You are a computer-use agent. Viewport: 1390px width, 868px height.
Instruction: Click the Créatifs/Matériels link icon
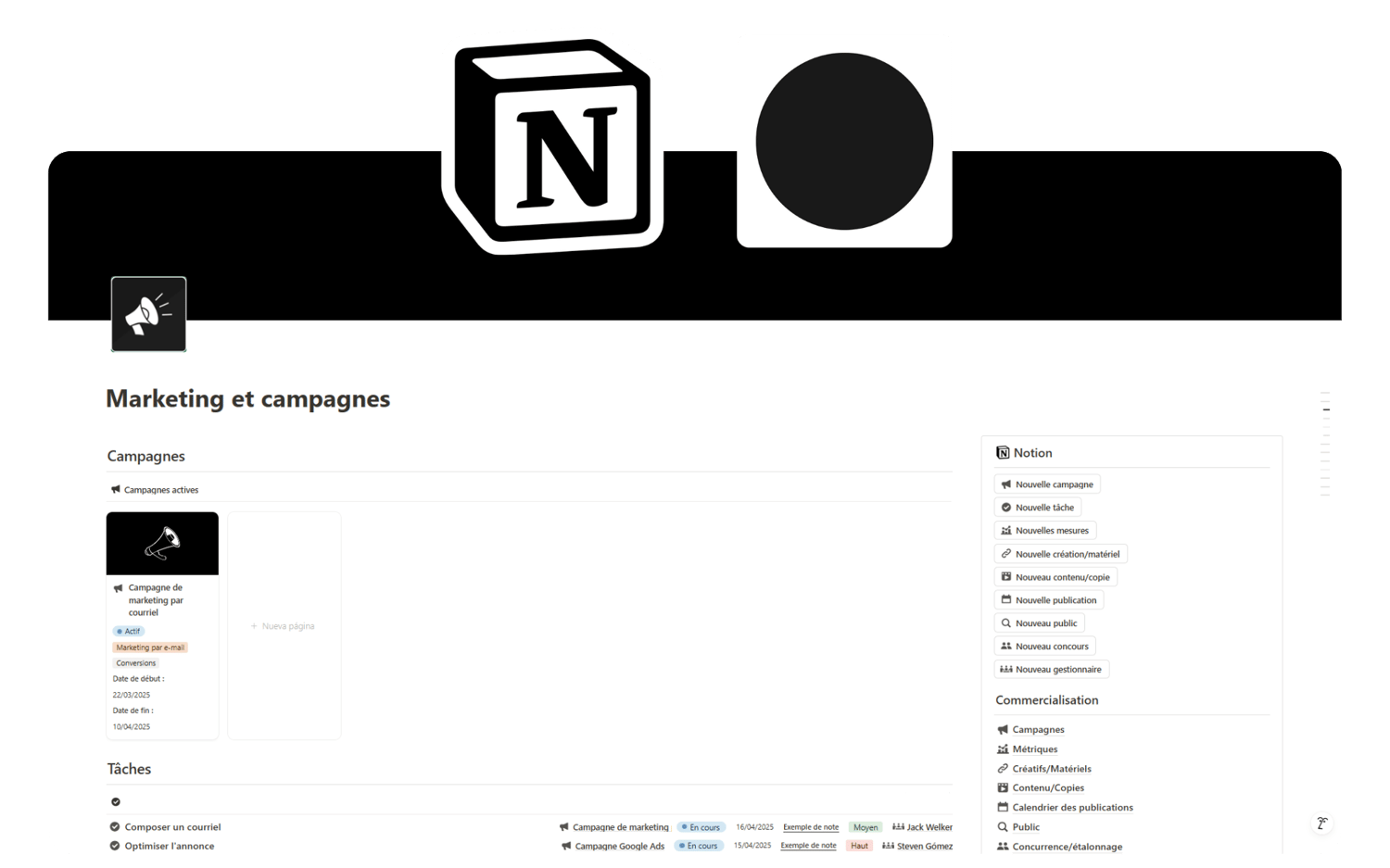point(1003,769)
